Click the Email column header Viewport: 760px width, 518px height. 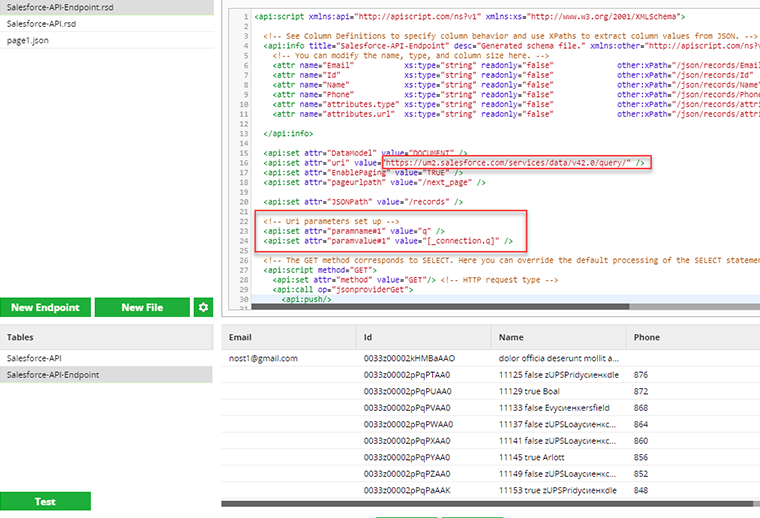pyautogui.click(x=288, y=337)
